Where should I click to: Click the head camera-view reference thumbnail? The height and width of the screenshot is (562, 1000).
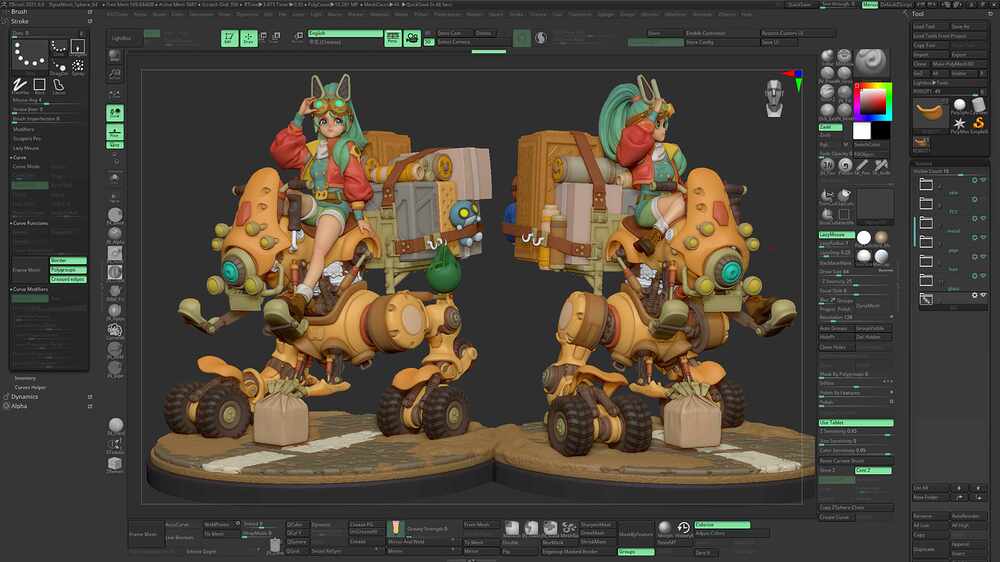pyautogui.click(x=774, y=99)
